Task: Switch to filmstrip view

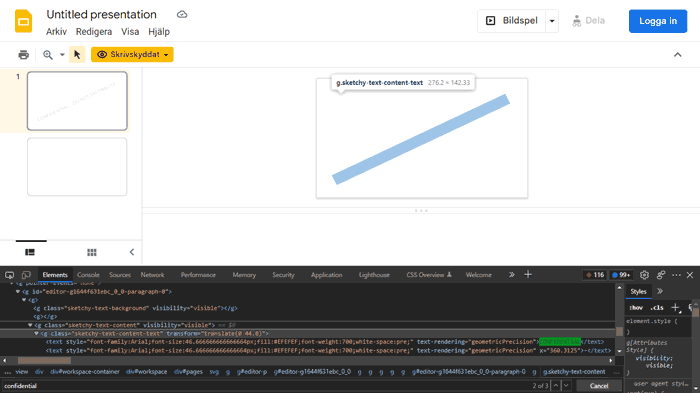Action: [30, 252]
